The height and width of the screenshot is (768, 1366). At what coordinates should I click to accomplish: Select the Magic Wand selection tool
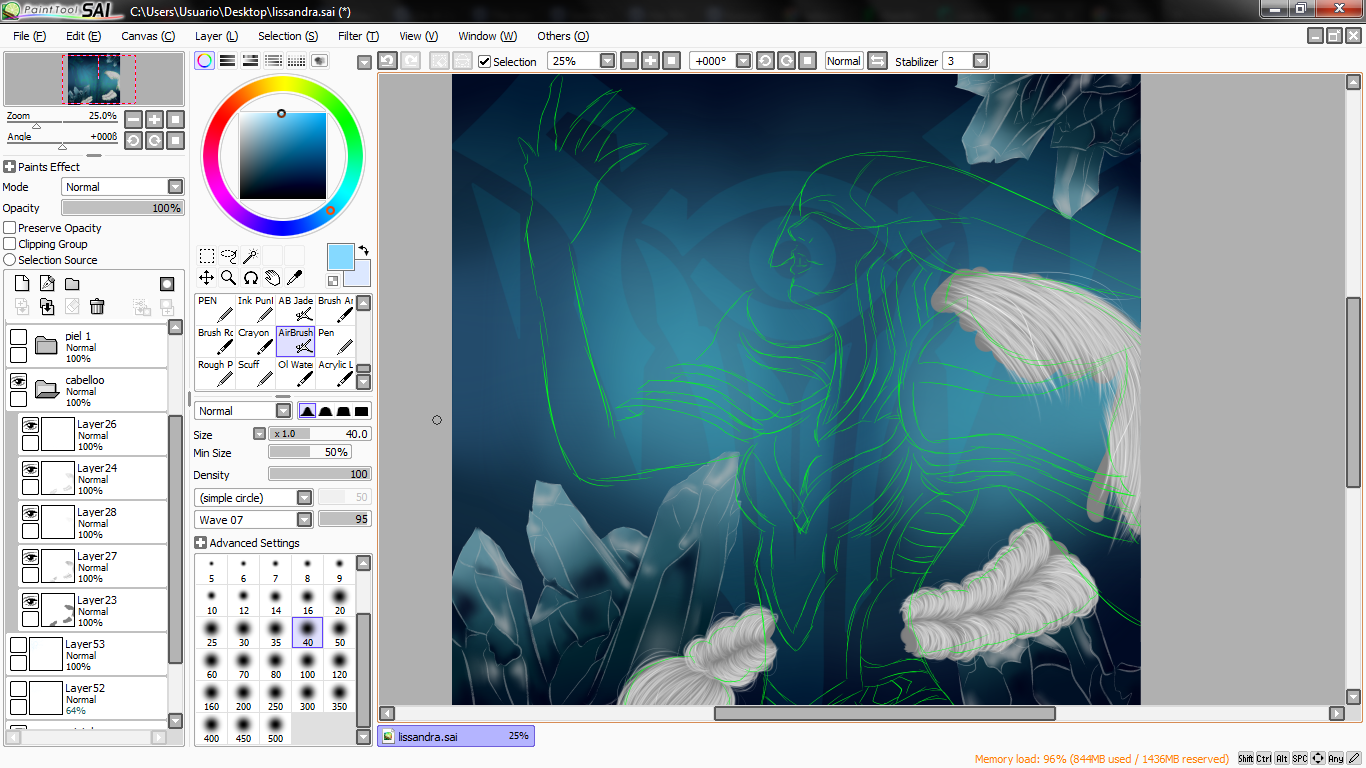click(x=250, y=256)
